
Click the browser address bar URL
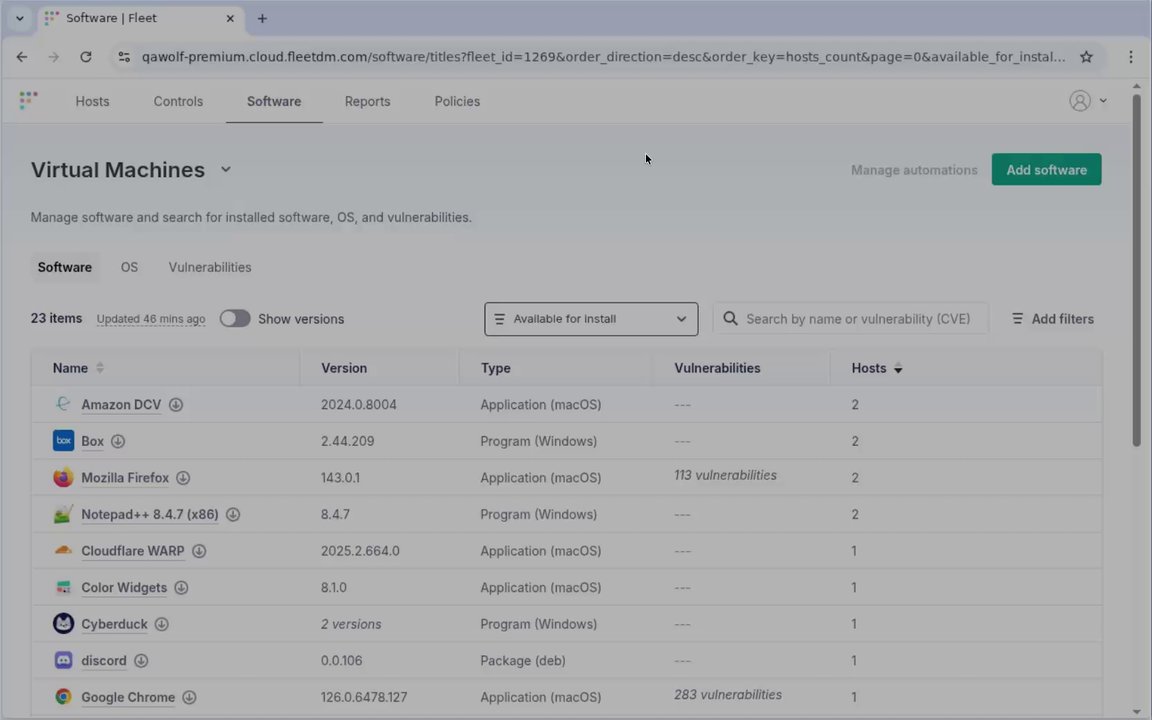pos(602,57)
